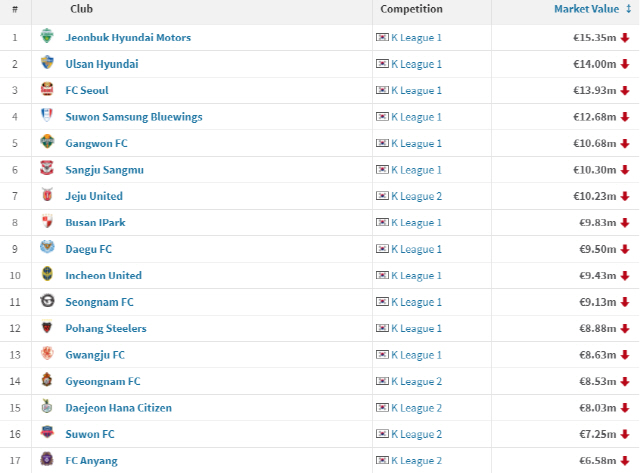Click the red down arrow beside €9.50m

[625, 249]
